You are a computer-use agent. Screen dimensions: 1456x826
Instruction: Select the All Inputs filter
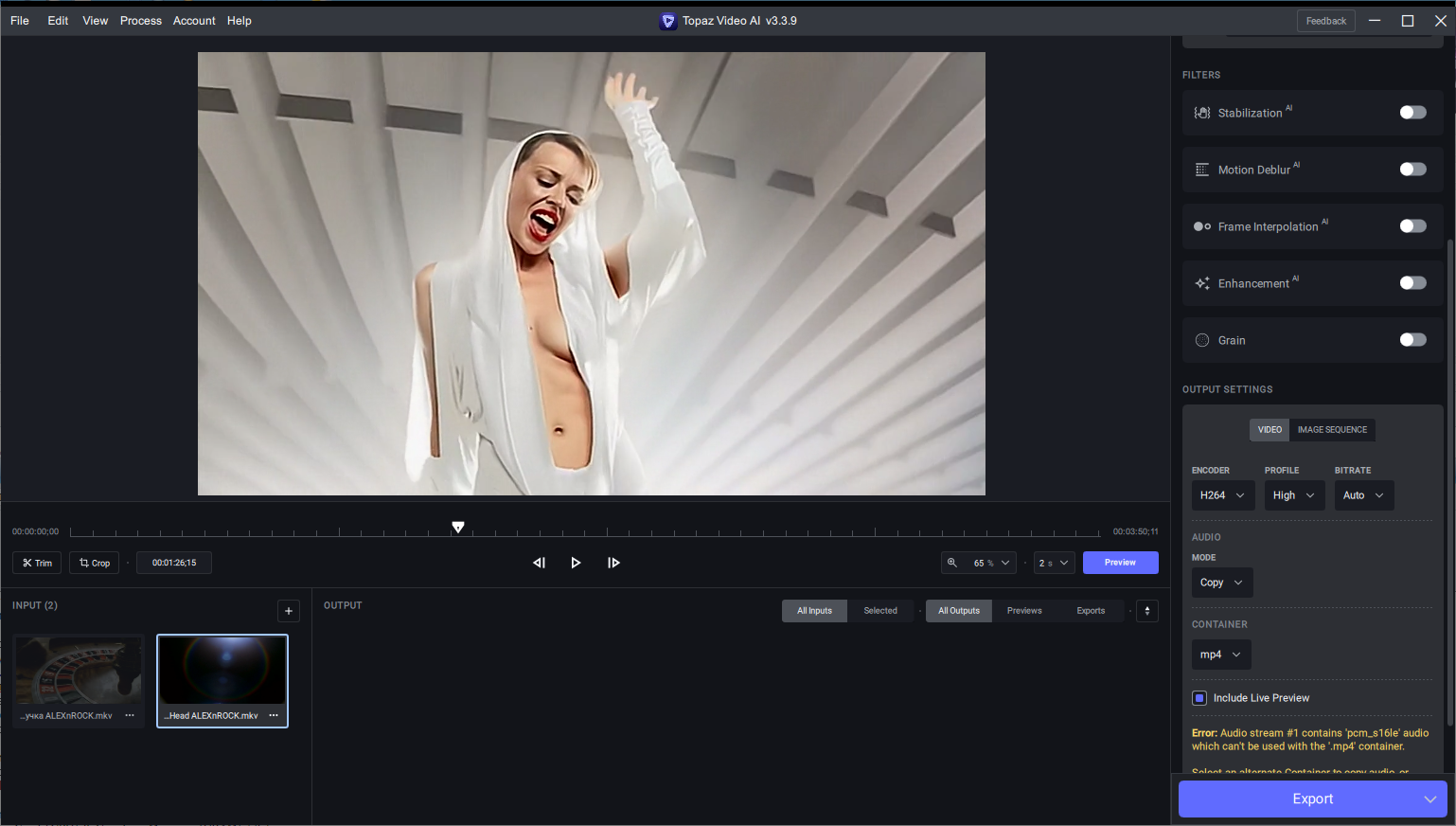(x=814, y=611)
